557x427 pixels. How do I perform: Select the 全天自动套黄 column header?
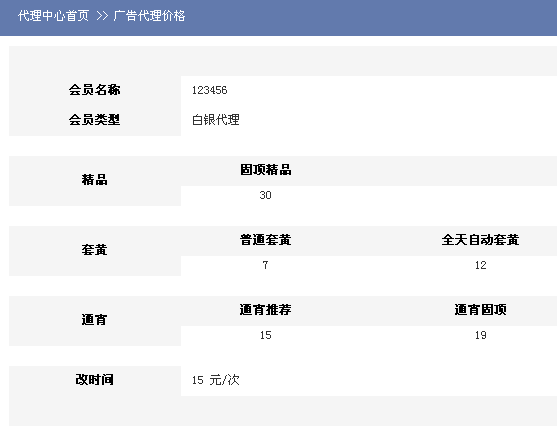(x=480, y=240)
